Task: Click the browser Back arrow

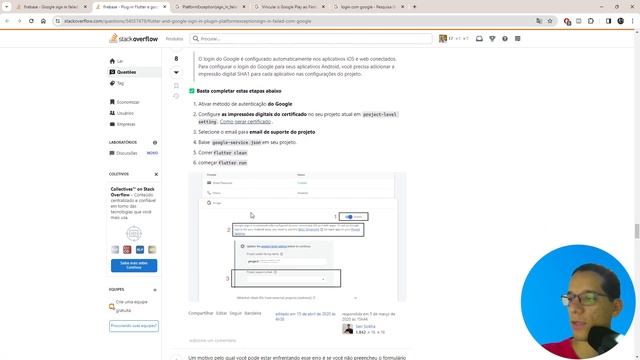Action: 7,21
